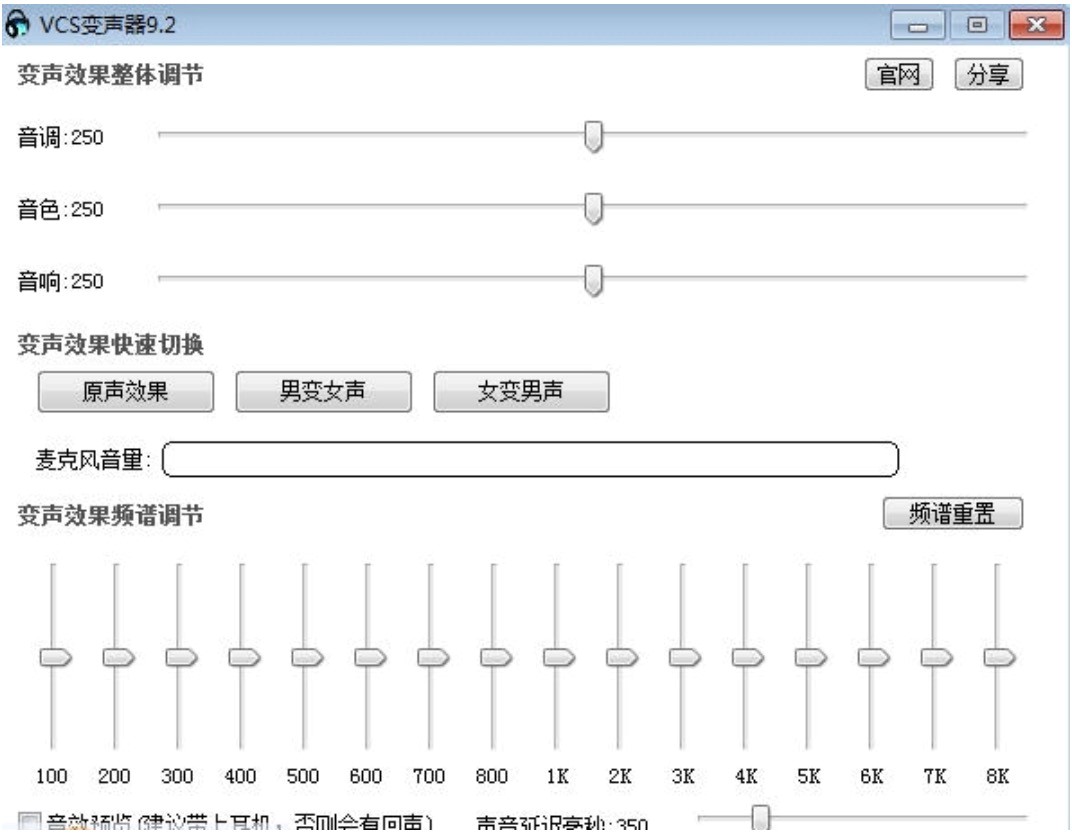
Task: Open the 官网 official website button
Action: [898, 74]
